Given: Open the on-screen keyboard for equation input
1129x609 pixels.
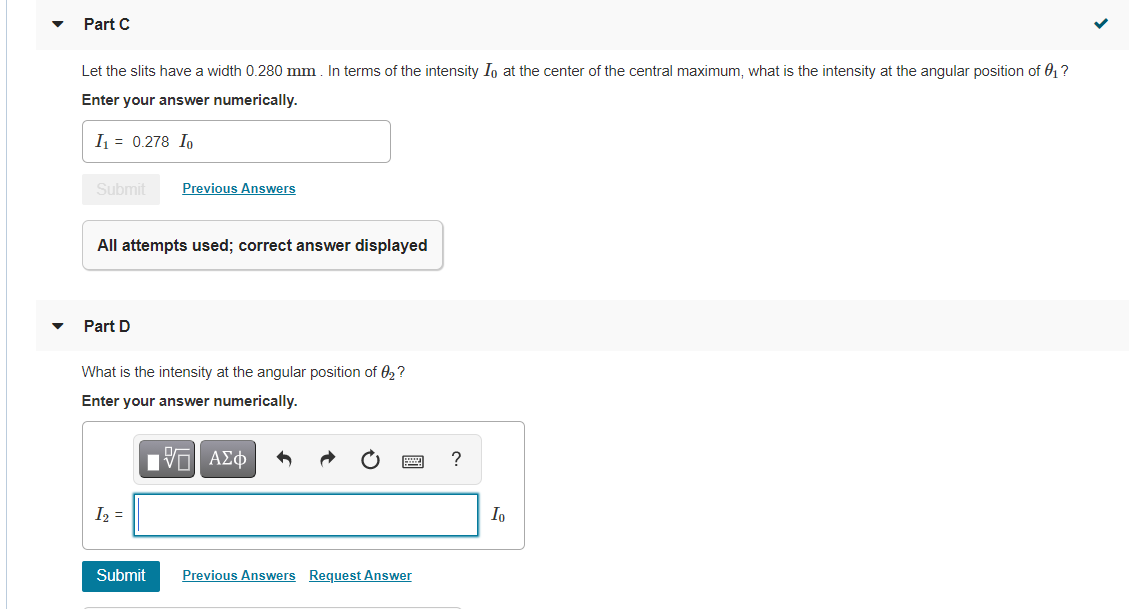Looking at the screenshot, I should point(413,459).
